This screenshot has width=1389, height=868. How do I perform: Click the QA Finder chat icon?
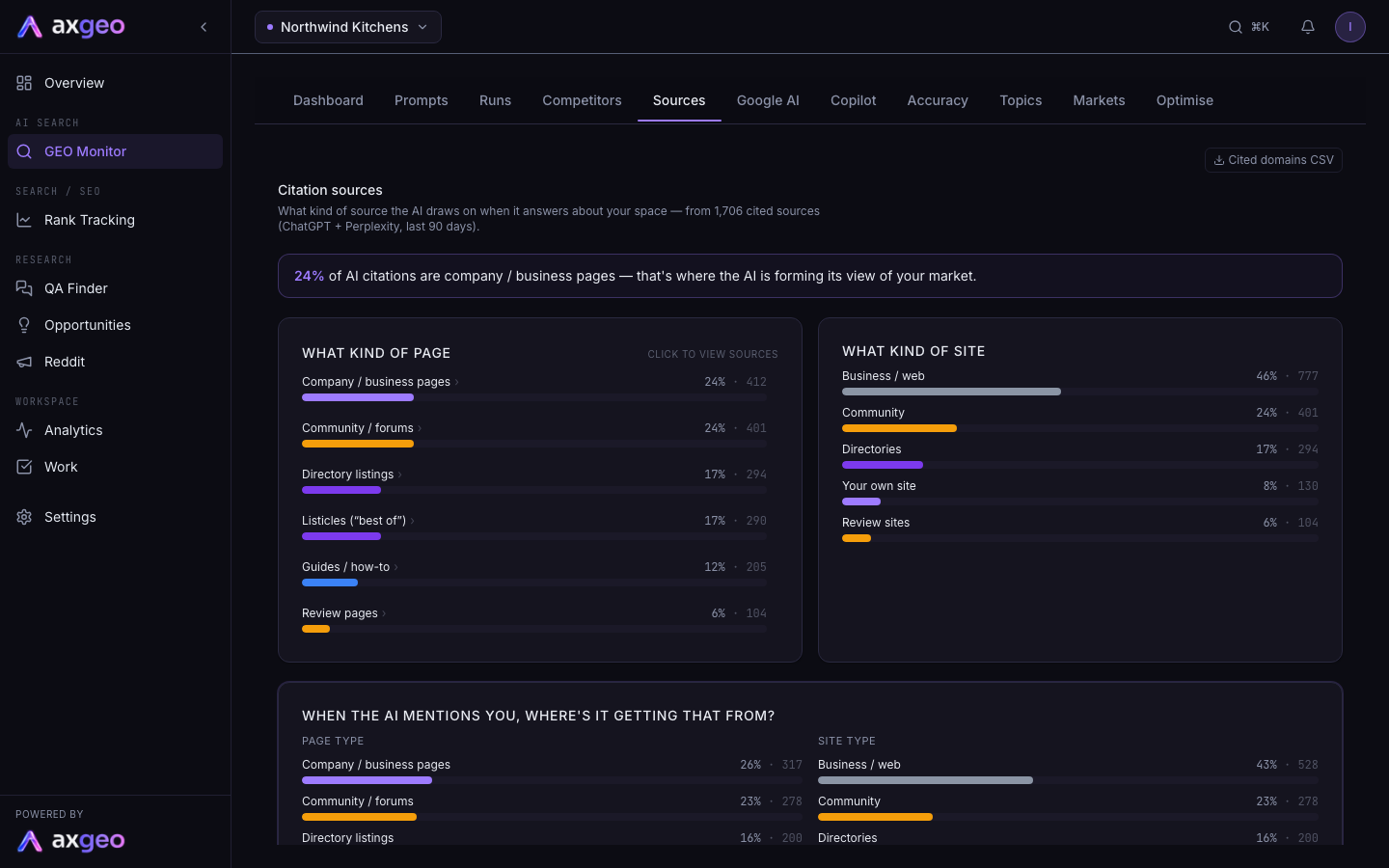click(24, 288)
